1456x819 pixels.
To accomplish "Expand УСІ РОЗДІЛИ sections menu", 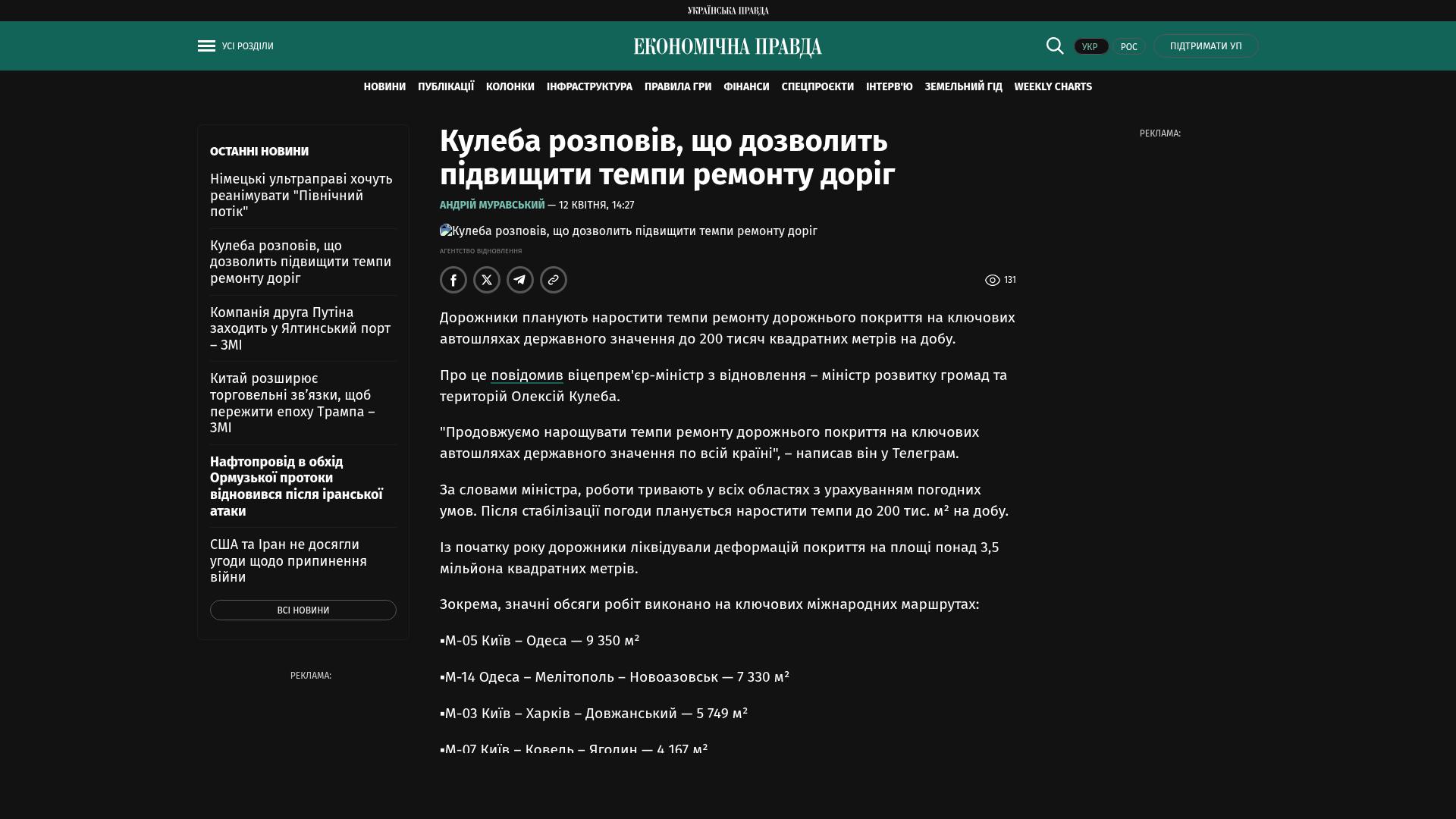I will tap(247, 46).
